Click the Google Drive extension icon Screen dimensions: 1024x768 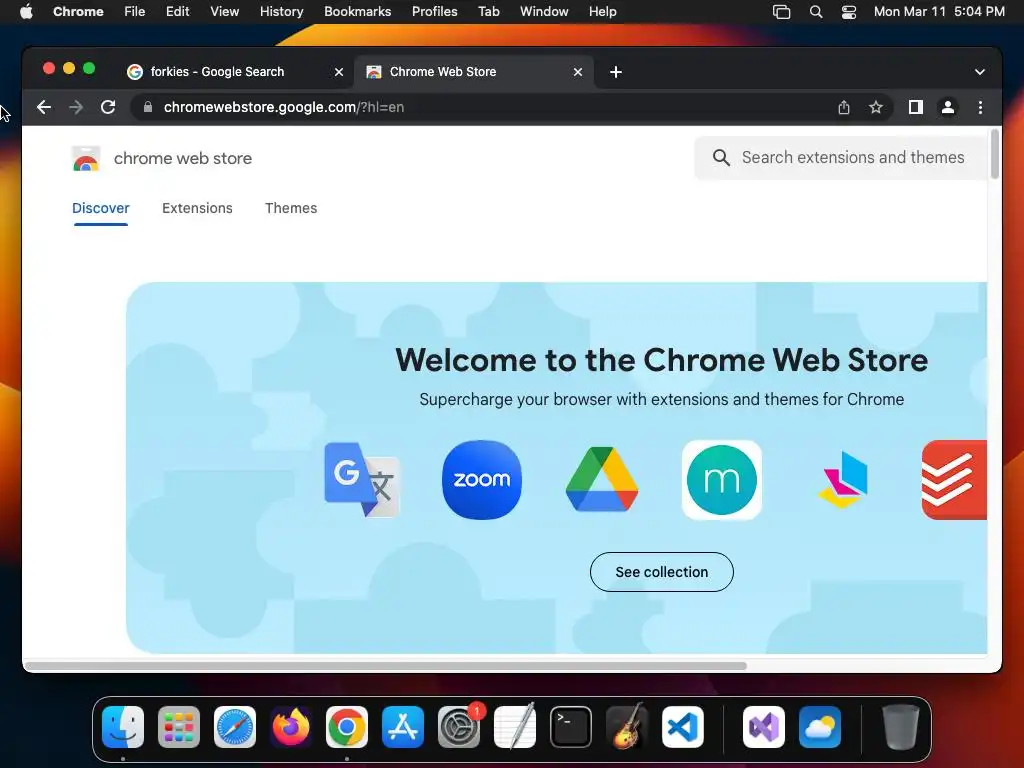(602, 480)
